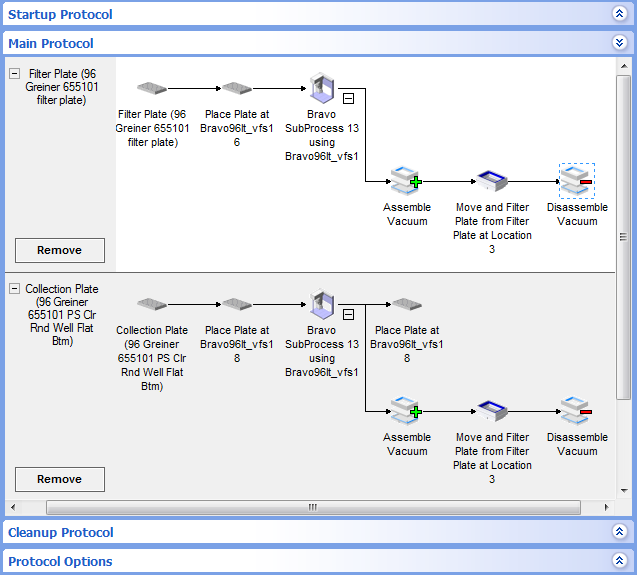
Task: Click the Collection Plate labware icon
Action: pos(152,304)
